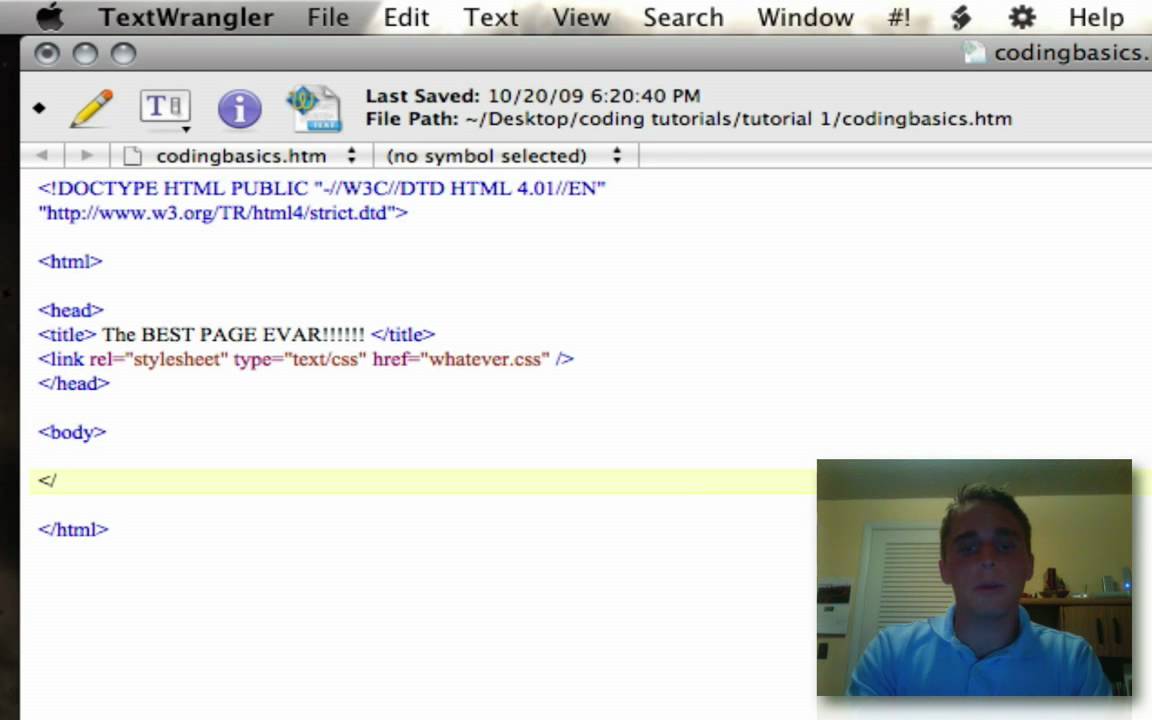Open the File menu
This screenshot has height=720, width=1152.
pos(328,17)
